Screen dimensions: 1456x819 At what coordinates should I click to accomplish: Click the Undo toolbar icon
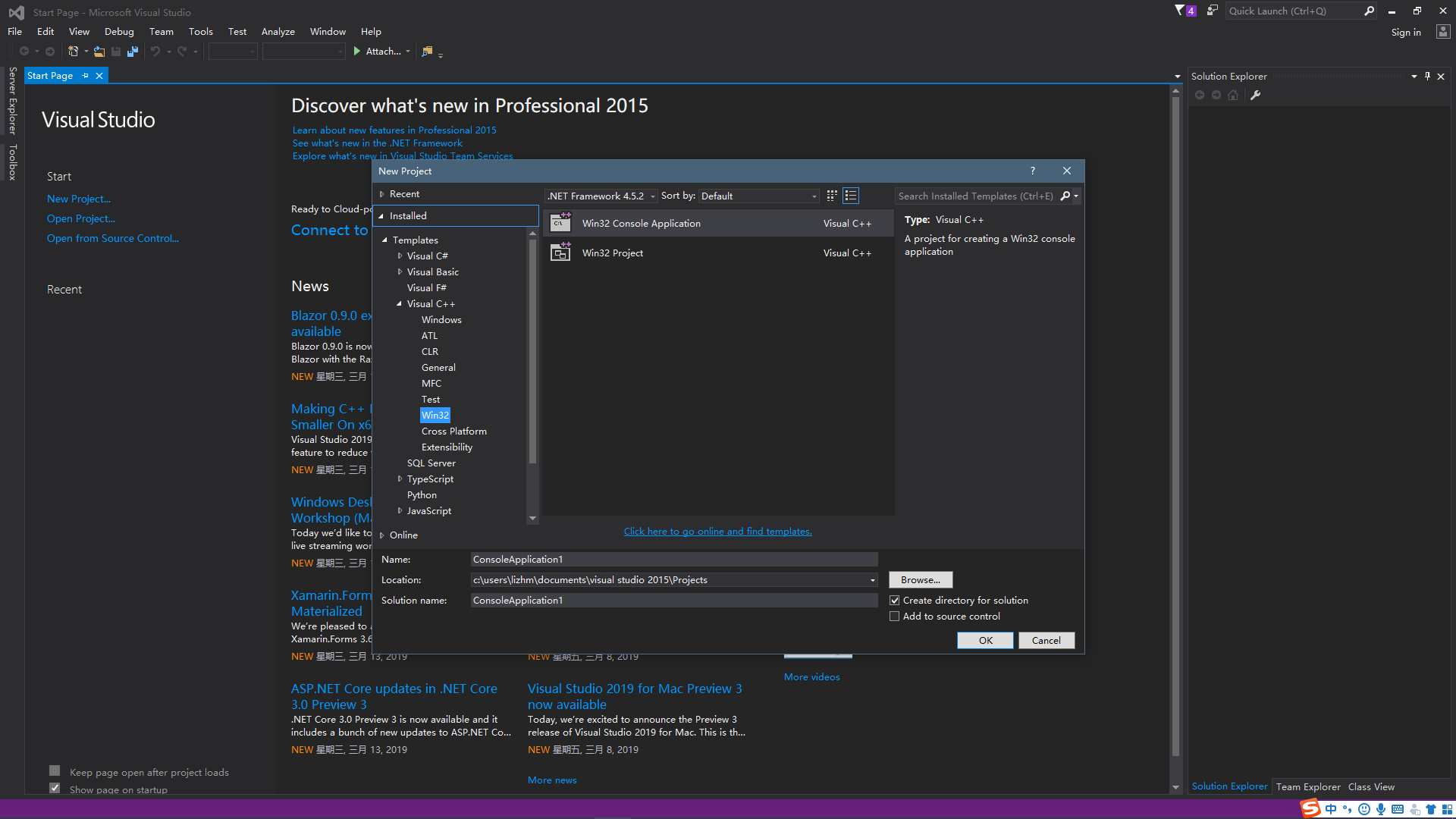155,52
